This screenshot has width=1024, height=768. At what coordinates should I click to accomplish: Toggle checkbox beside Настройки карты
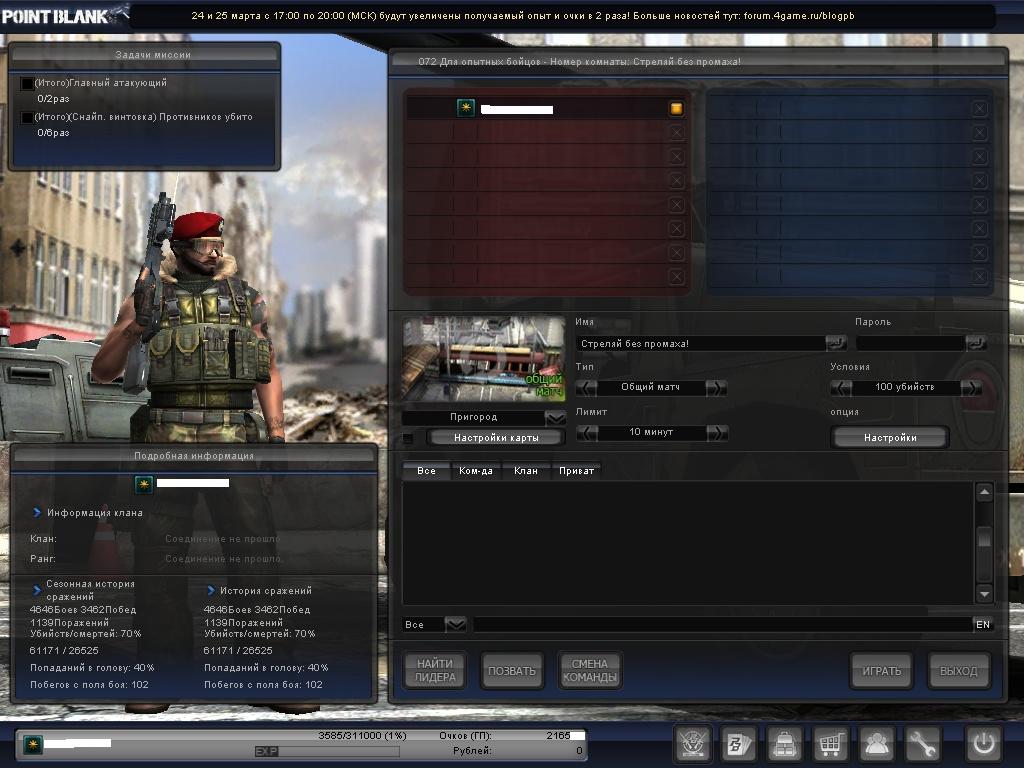click(x=408, y=438)
